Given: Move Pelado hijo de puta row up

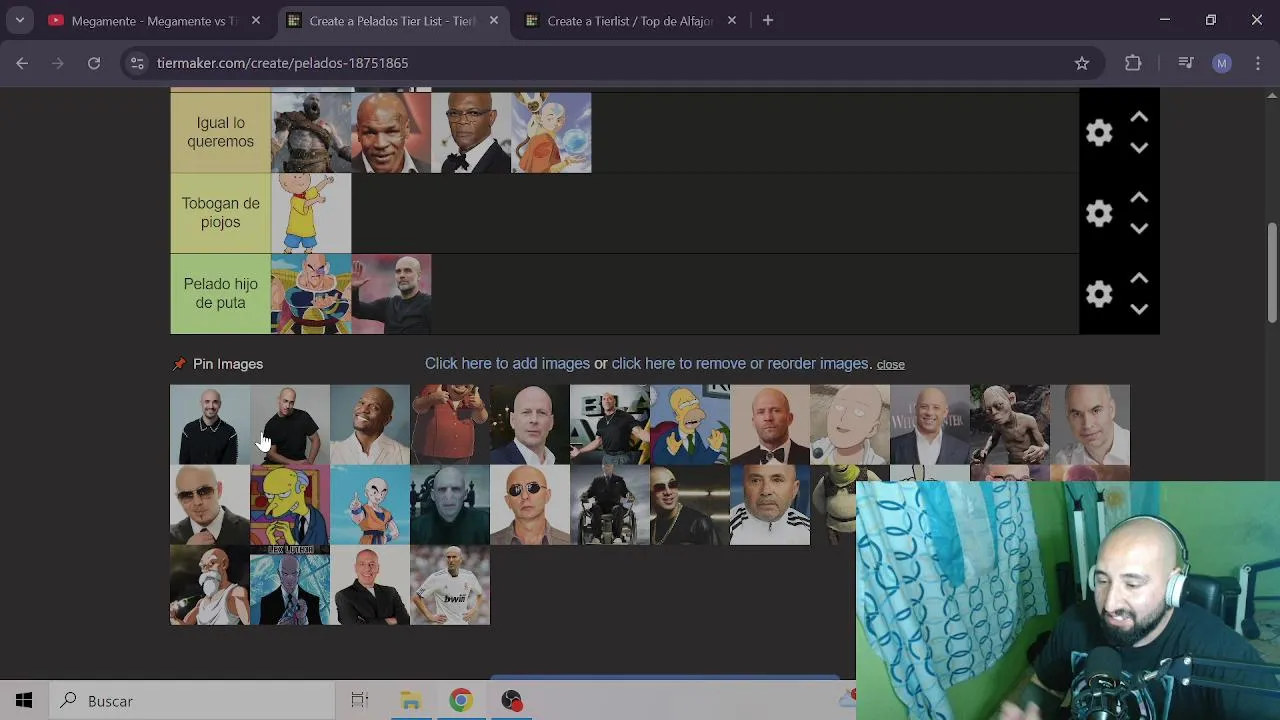Looking at the screenshot, I should pos(1139,278).
